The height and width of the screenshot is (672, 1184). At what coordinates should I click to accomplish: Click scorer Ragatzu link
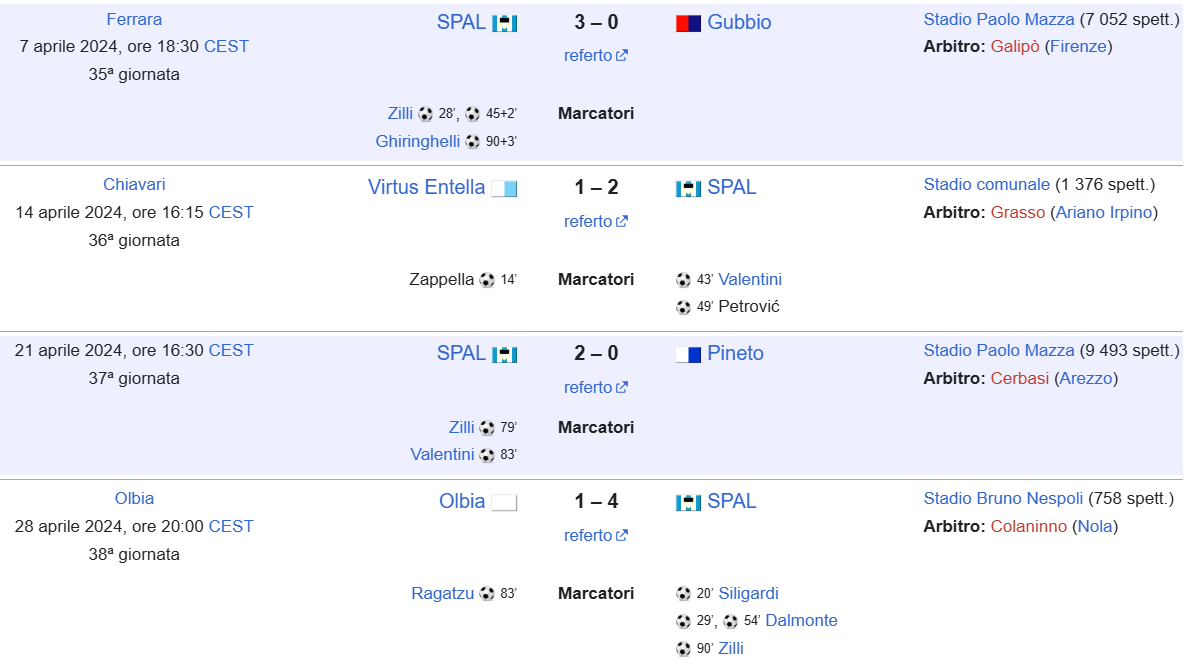tap(442, 594)
